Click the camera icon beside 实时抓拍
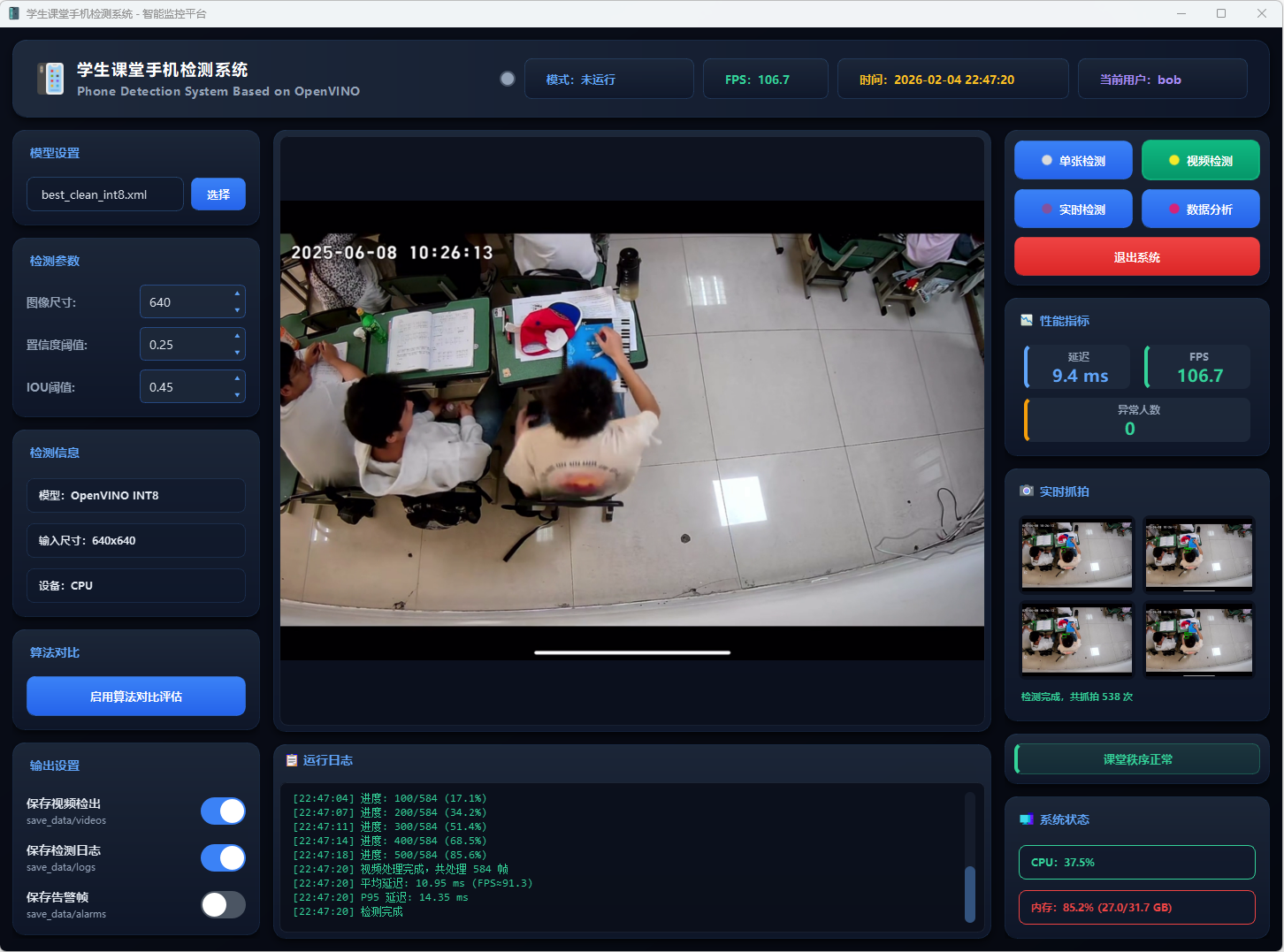1284x952 pixels. (1027, 491)
